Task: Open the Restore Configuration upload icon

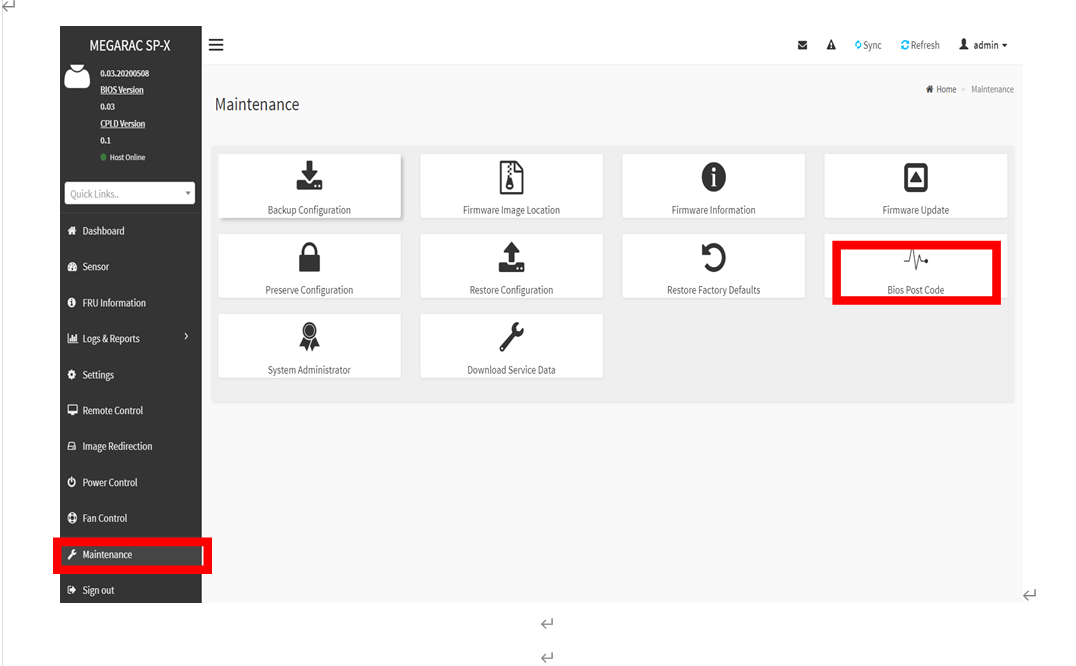Action: pos(511,258)
